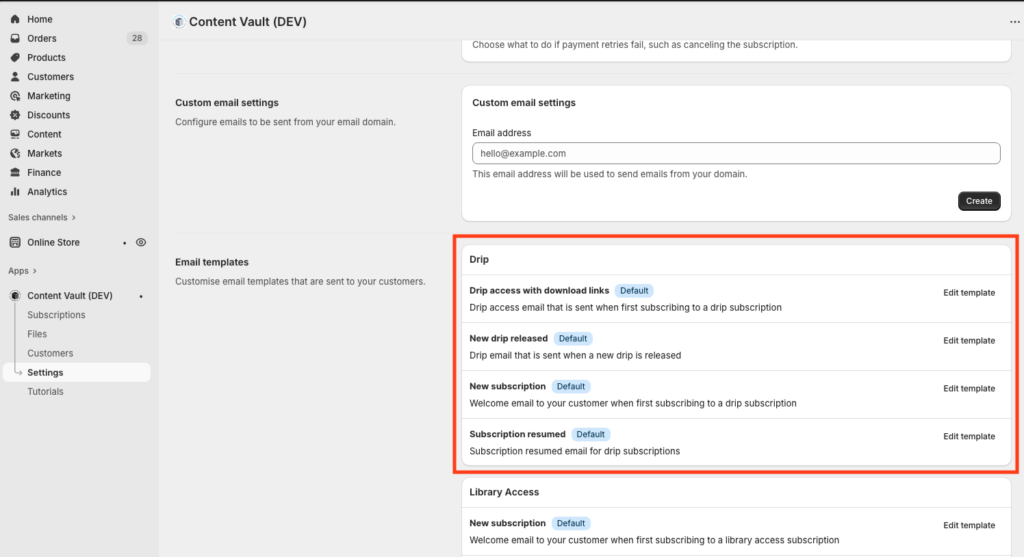Open the Tutorials app page
The image size is (1024, 557).
tap(45, 392)
